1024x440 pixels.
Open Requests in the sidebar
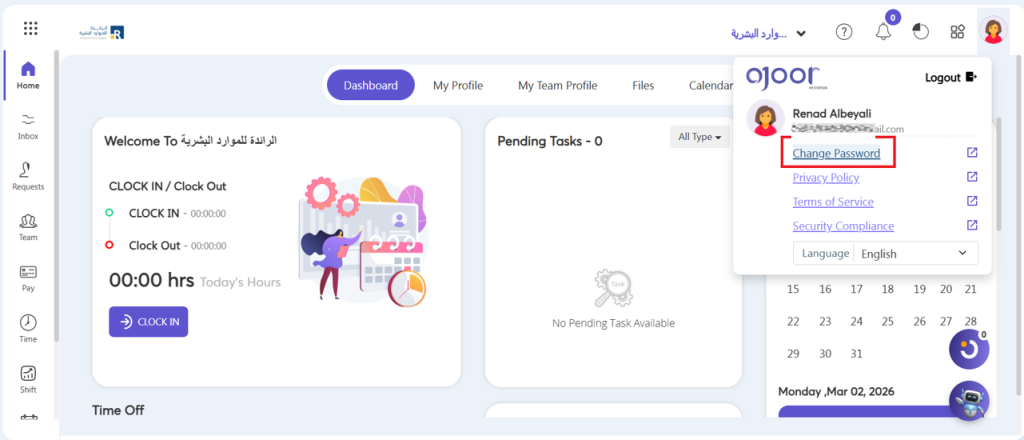[x=28, y=176]
